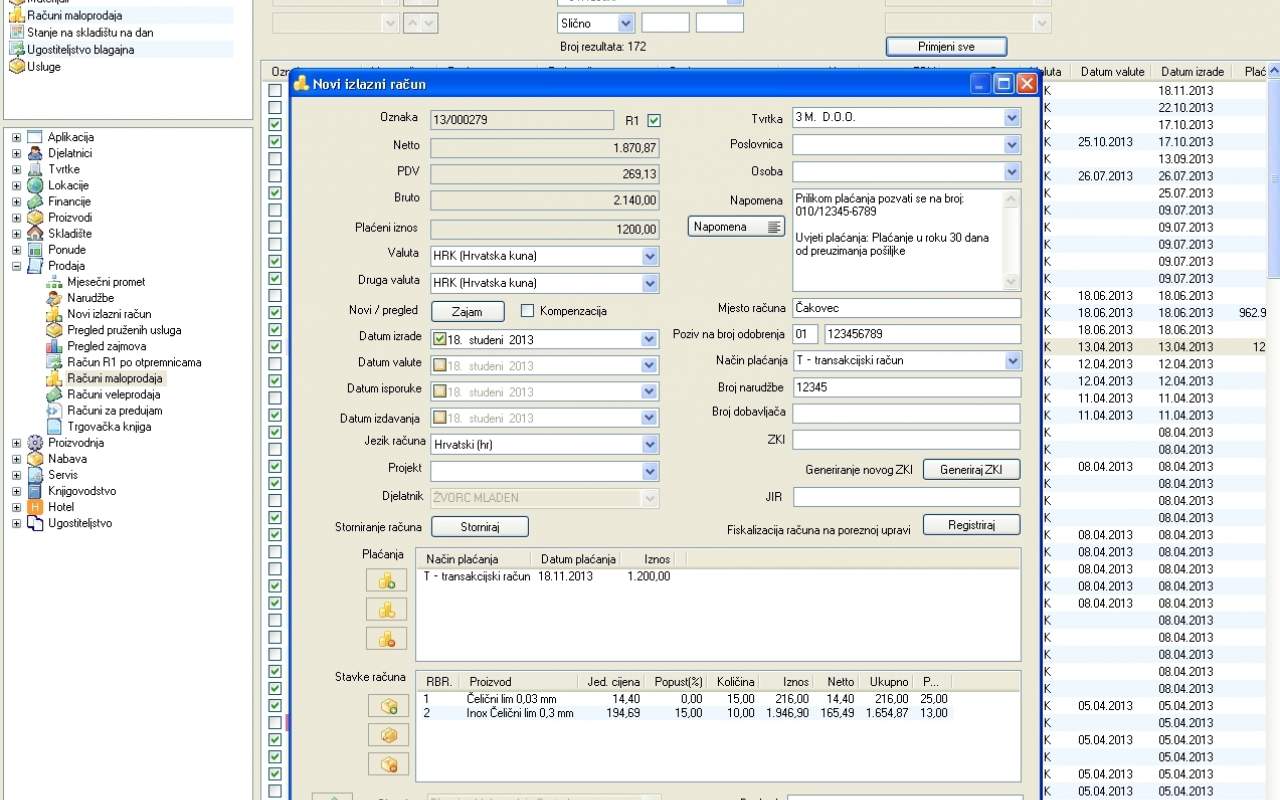Open the Način plaćanja dropdown
Screen dimensions: 1280x800
tap(1011, 361)
